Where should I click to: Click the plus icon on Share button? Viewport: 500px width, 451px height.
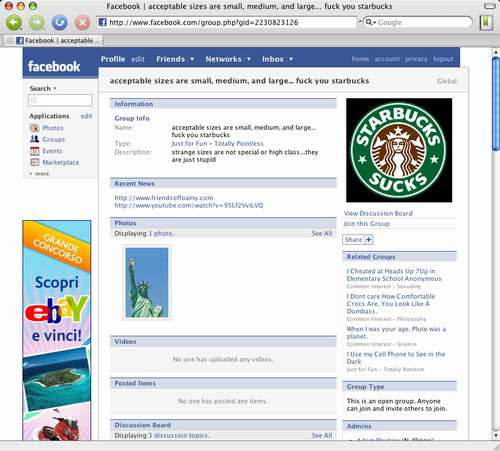(x=368, y=240)
